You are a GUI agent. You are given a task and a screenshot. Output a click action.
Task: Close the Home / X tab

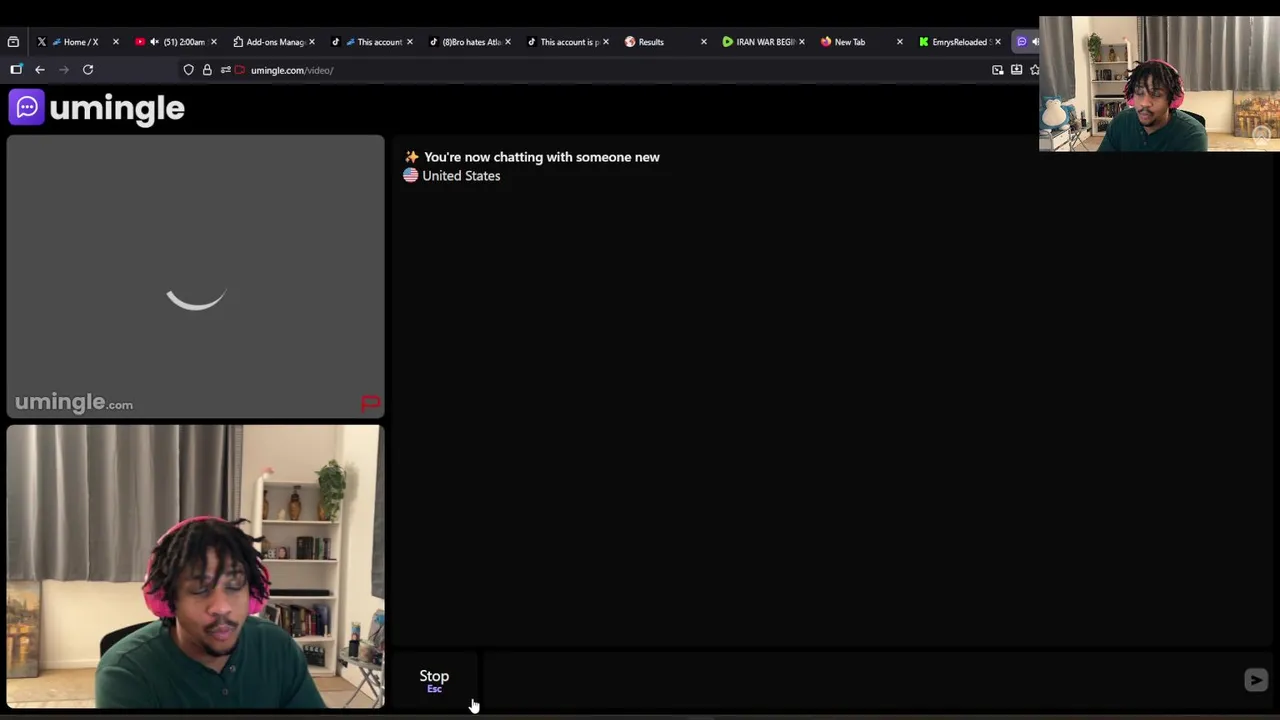point(116,42)
